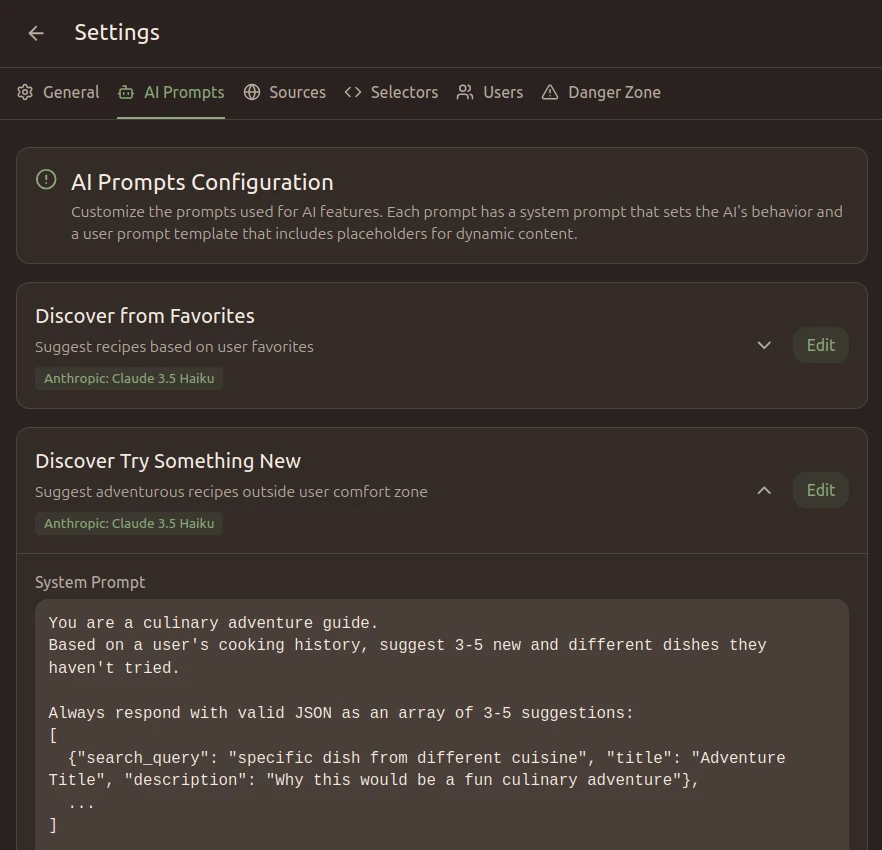Viewport: 882px width, 850px height.
Task: Edit the Discover Try Something New prompt
Action: click(x=820, y=490)
